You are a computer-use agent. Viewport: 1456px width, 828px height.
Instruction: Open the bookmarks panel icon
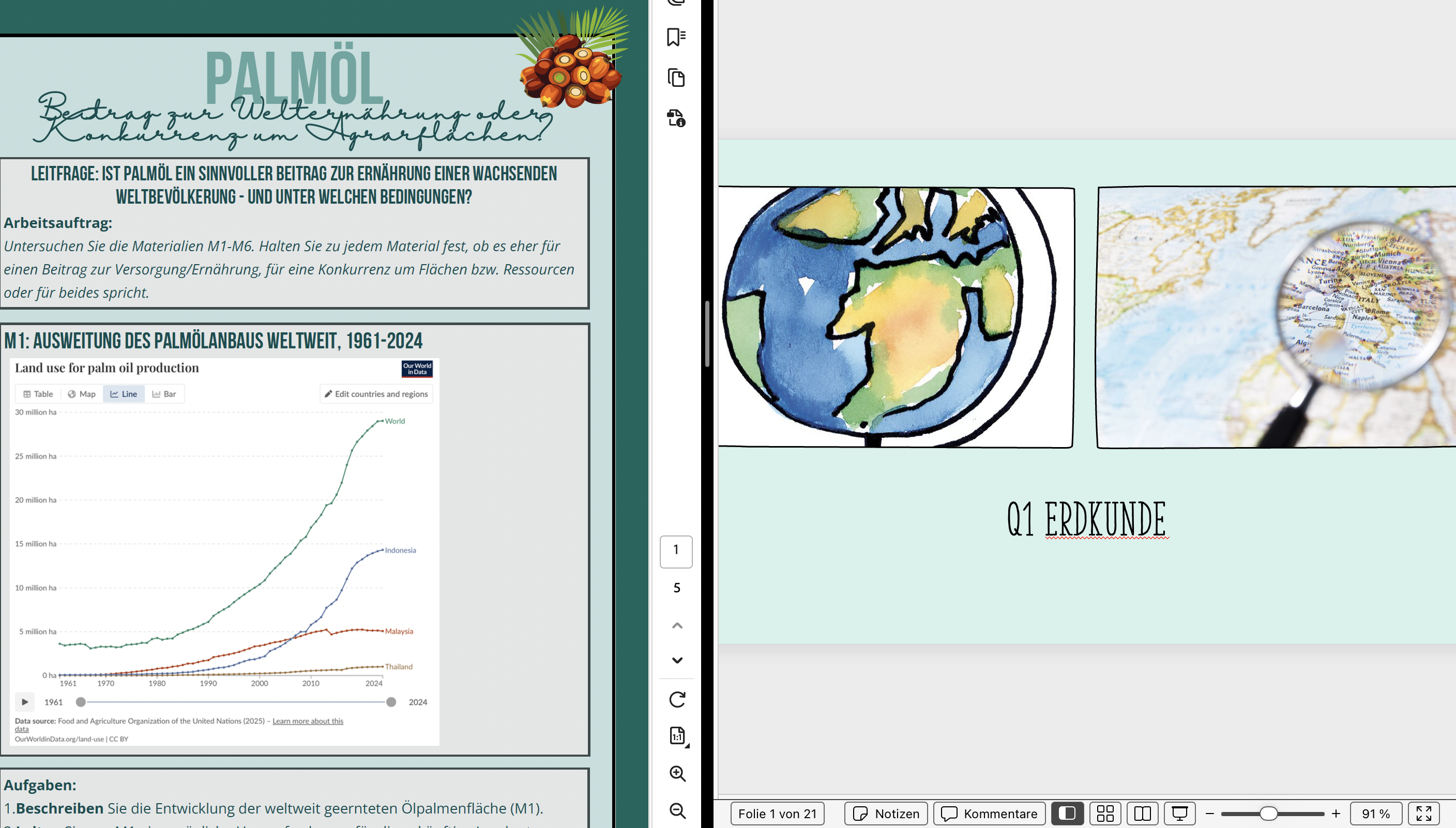676,37
